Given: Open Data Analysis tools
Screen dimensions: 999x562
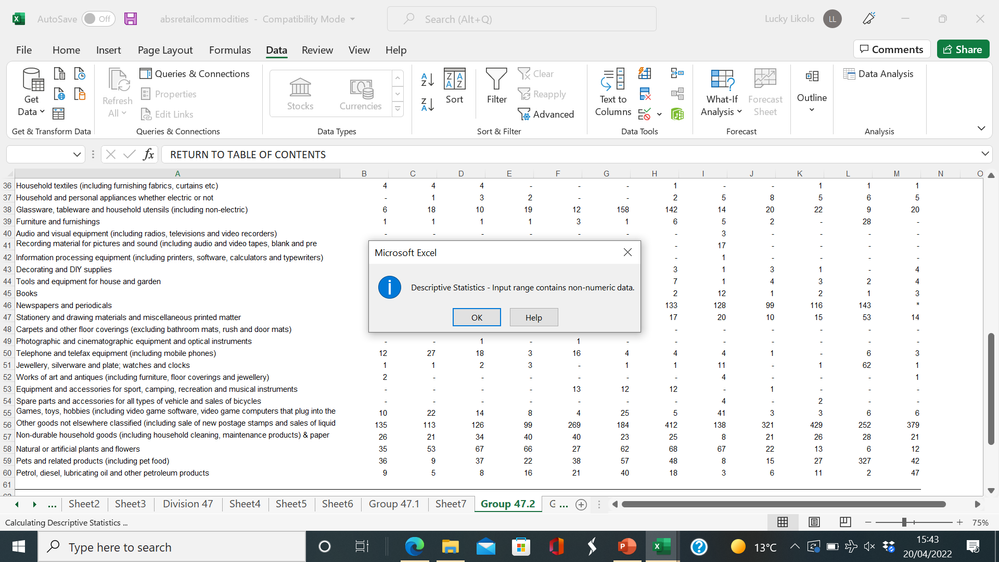Looking at the screenshot, I should [878, 74].
